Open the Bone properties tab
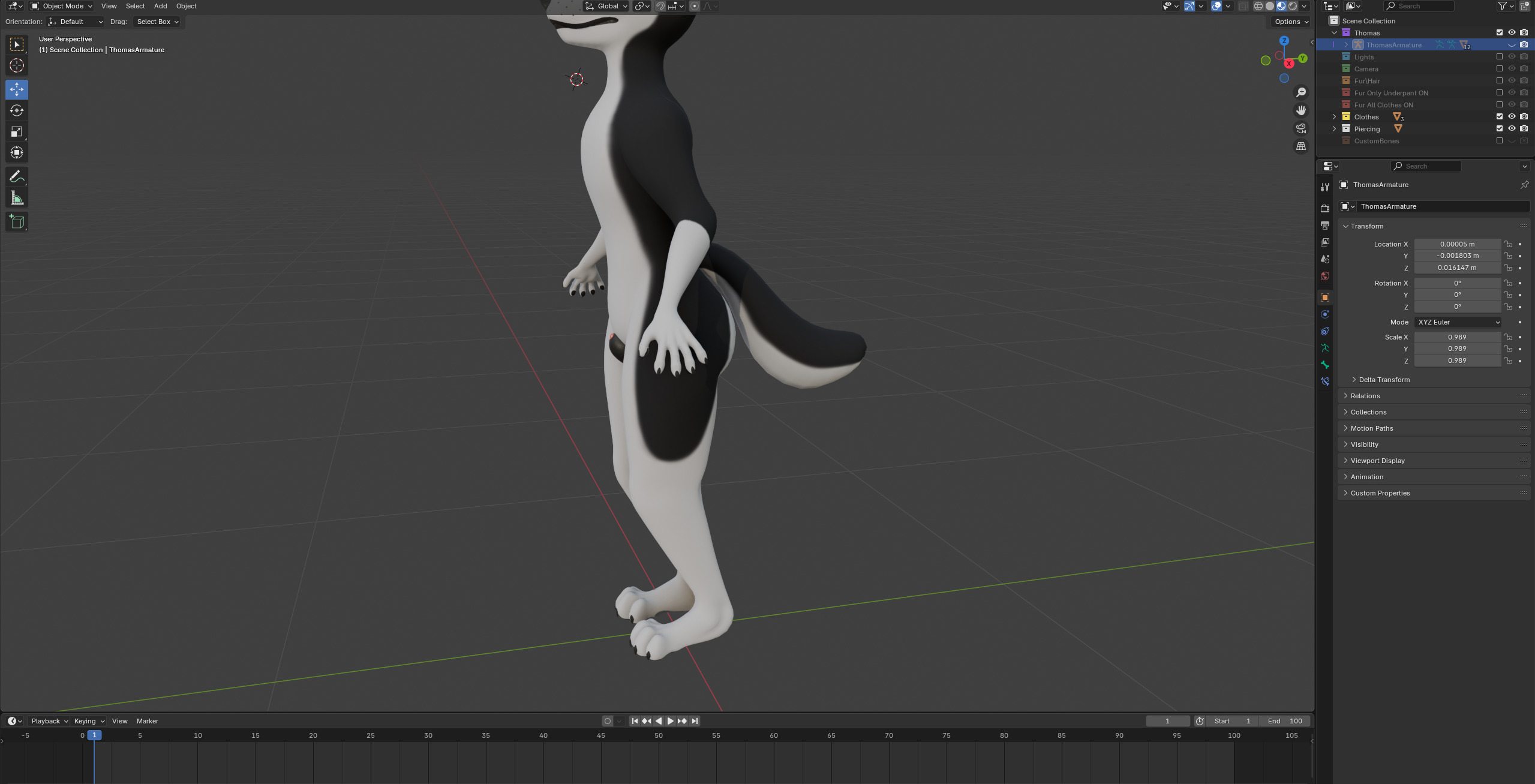The height and width of the screenshot is (784, 1535). click(x=1325, y=365)
